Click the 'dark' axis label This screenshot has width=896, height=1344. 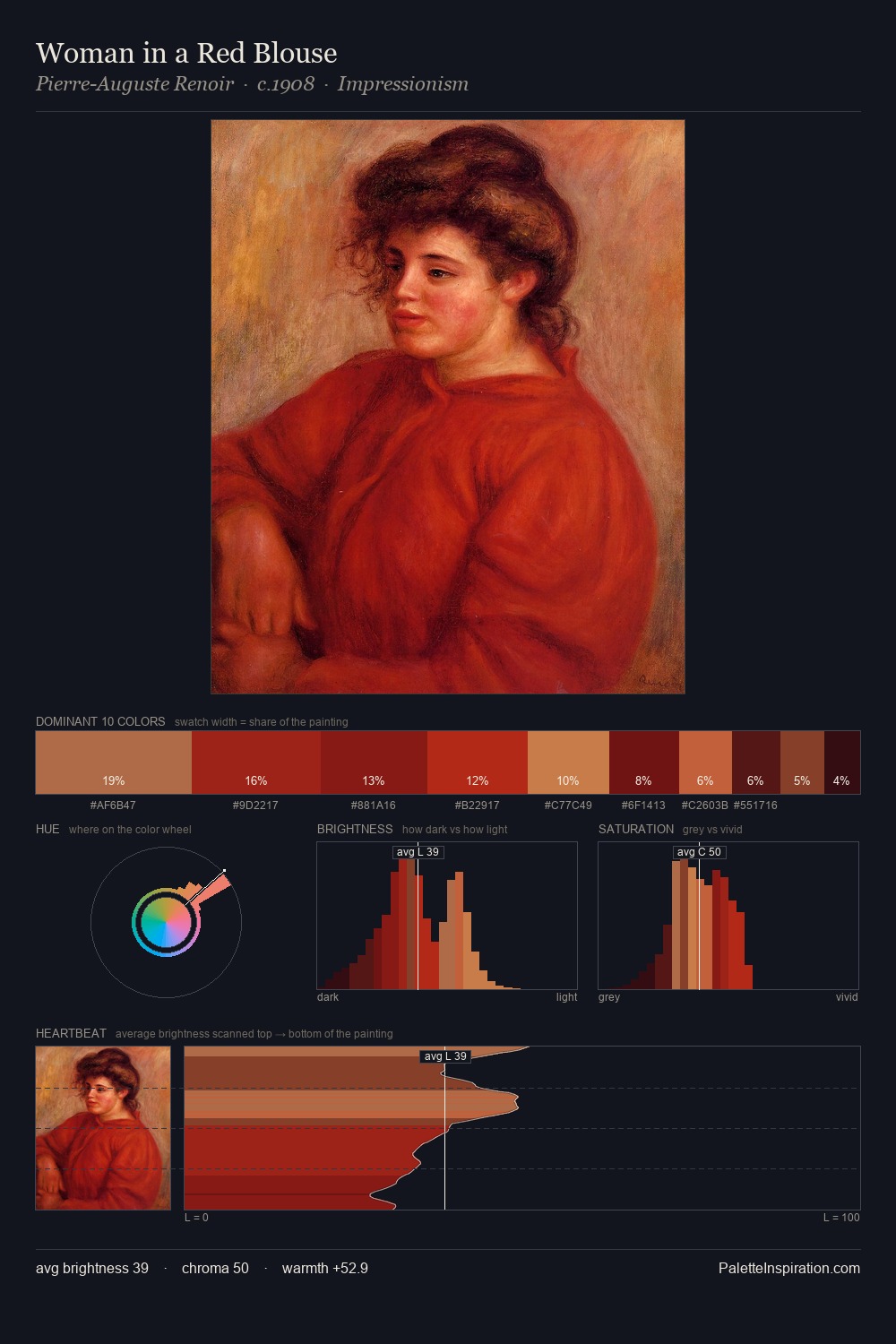click(328, 997)
